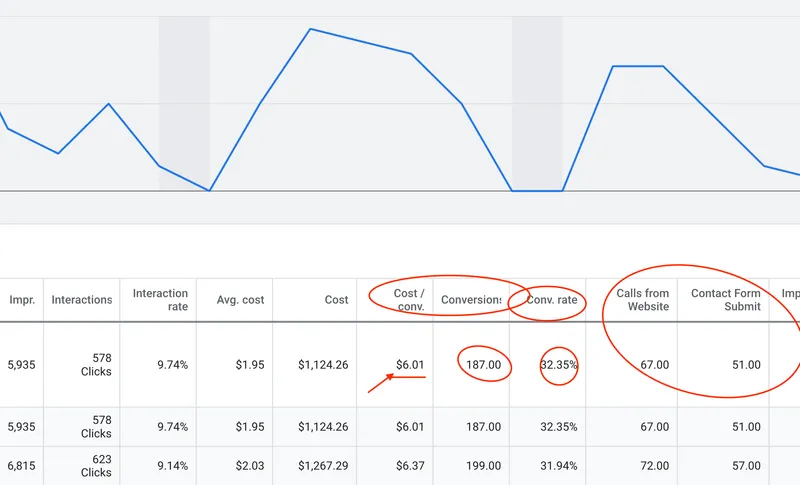Sort by the Conversions column header
Screen dimensions: 800x485
coord(471,300)
